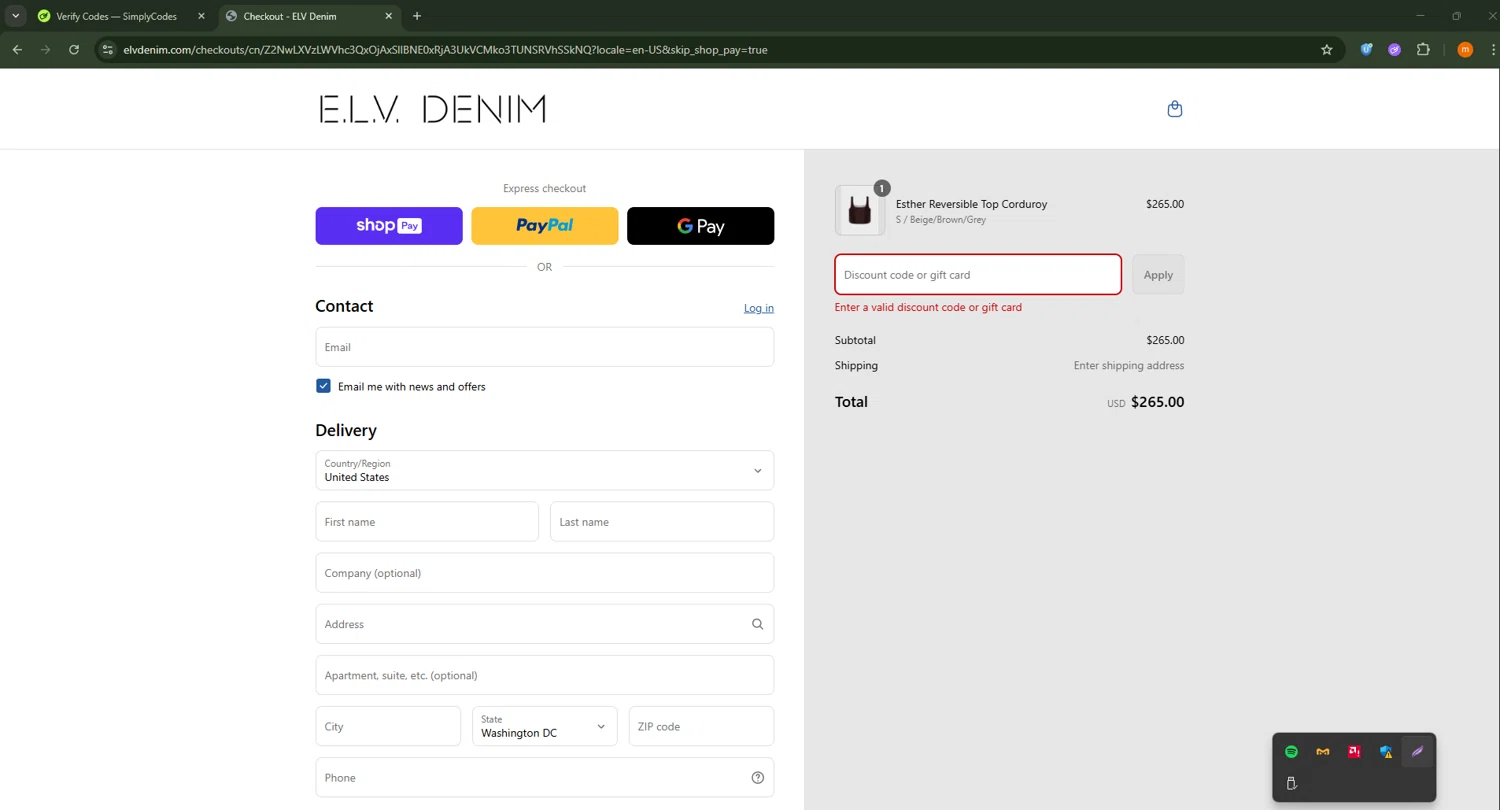
Task: Open Windows Security shield tray icon
Action: pos(1386,752)
